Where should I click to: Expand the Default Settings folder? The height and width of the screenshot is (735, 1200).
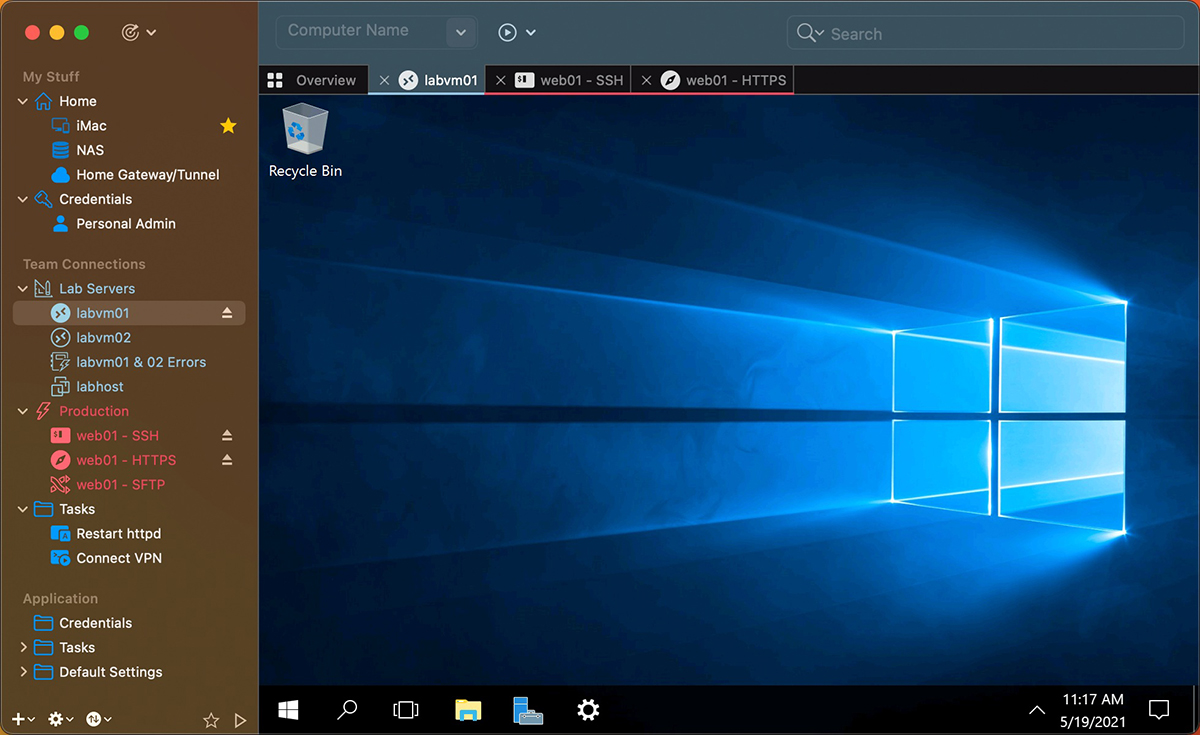(x=23, y=672)
